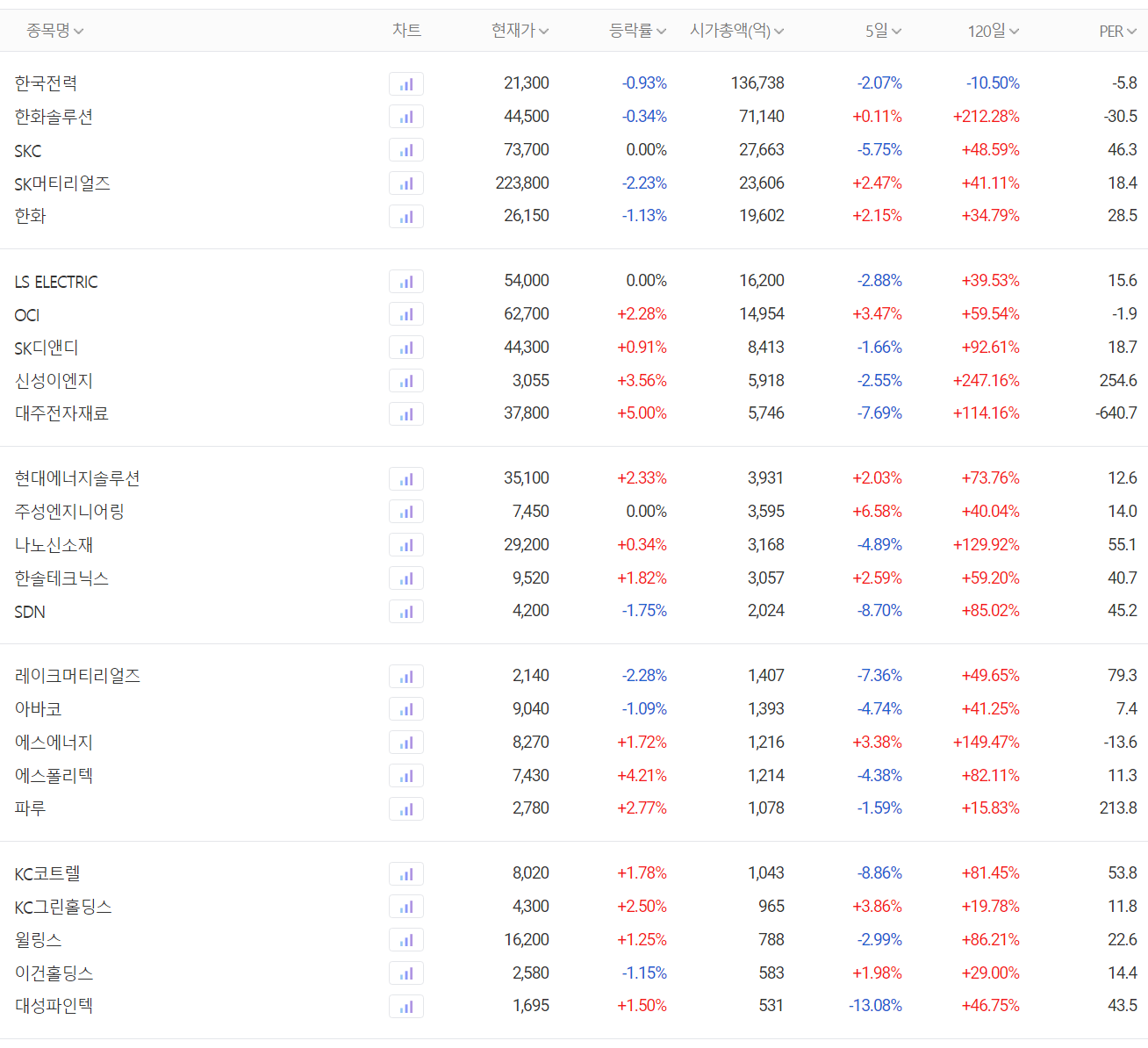Screen dimensions: 1148x1048
Task: Open chart icon for 신성이엔지
Action: pos(406,381)
